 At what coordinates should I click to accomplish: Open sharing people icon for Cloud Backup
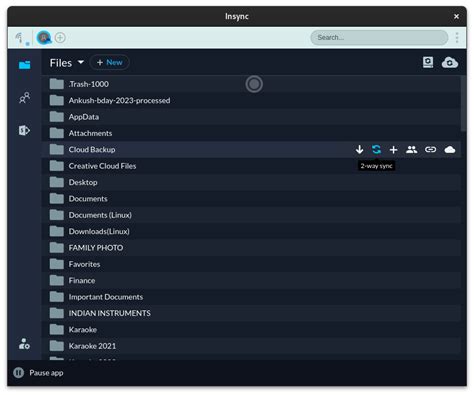[x=412, y=150]
